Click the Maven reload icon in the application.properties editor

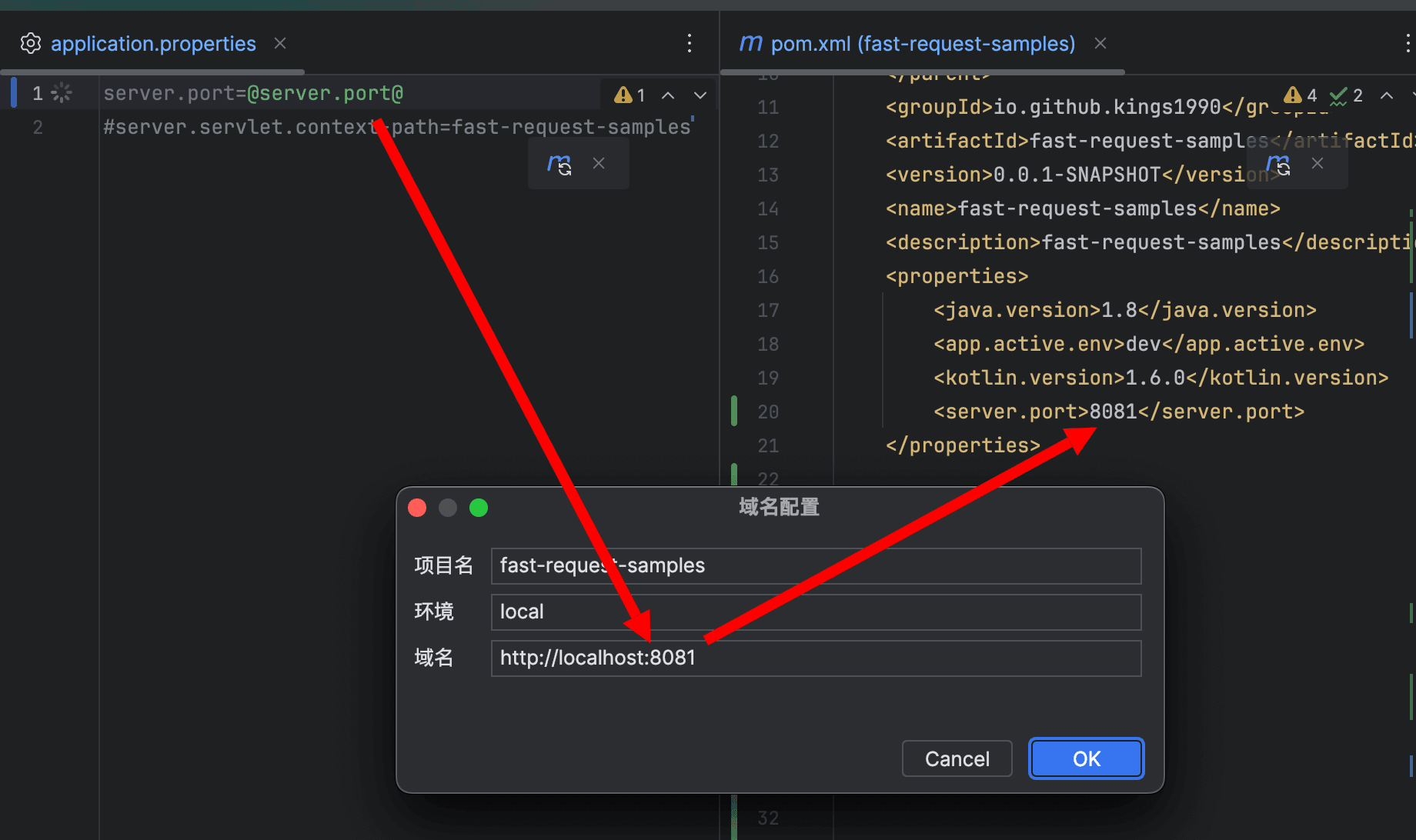(559, 164)
